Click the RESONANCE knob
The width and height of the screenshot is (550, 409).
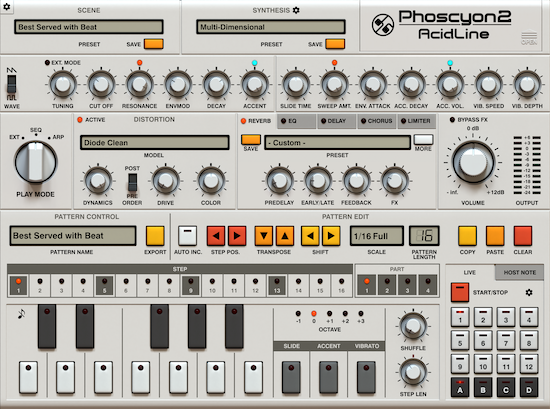(x=140, y=84)
